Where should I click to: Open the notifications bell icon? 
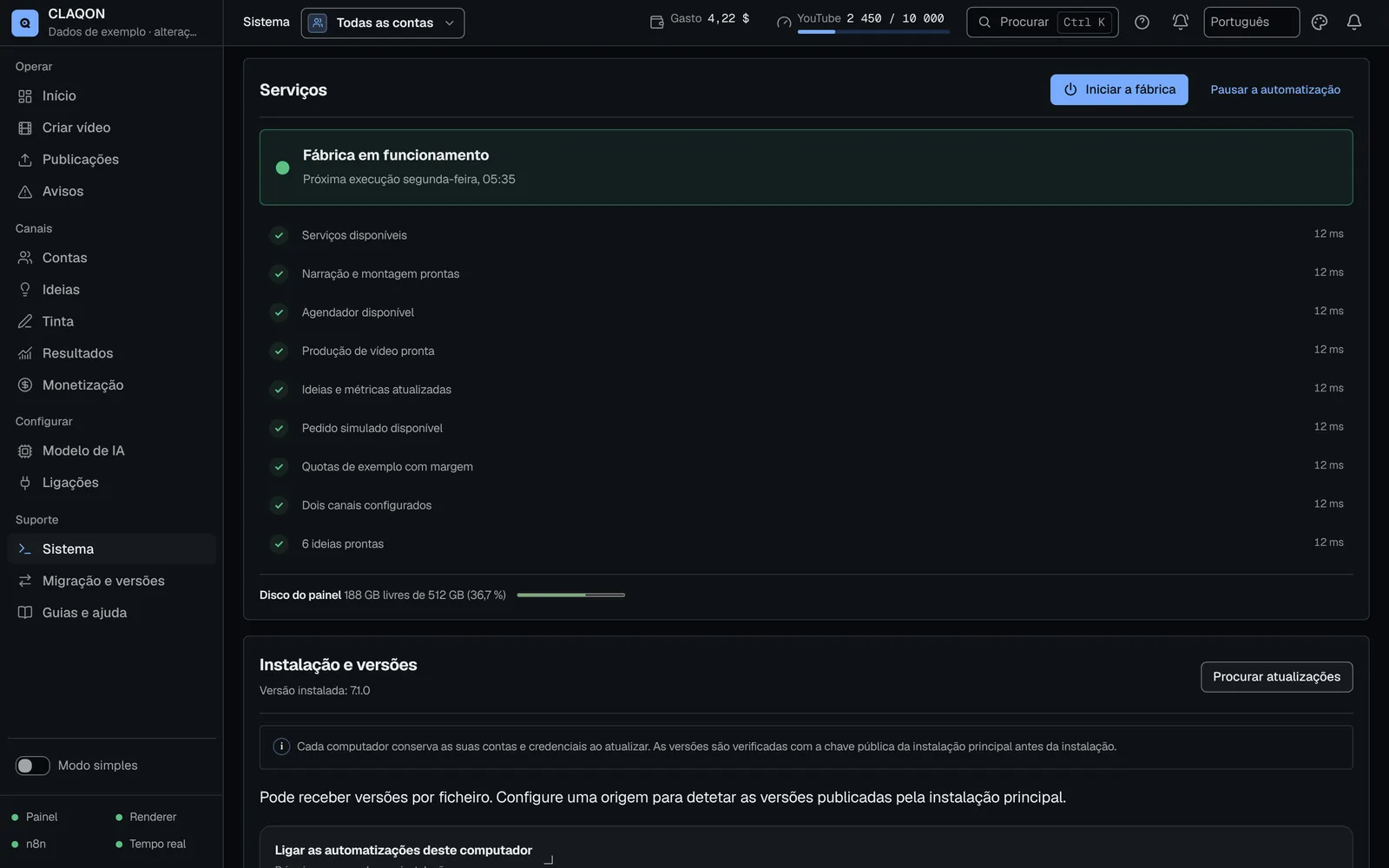click(1353, 23)
